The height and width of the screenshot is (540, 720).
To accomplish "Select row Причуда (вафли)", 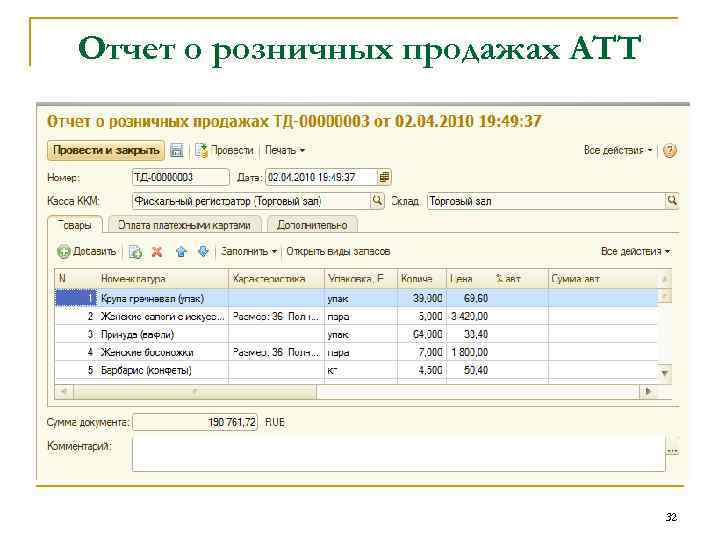I will (x=356, y=334).
